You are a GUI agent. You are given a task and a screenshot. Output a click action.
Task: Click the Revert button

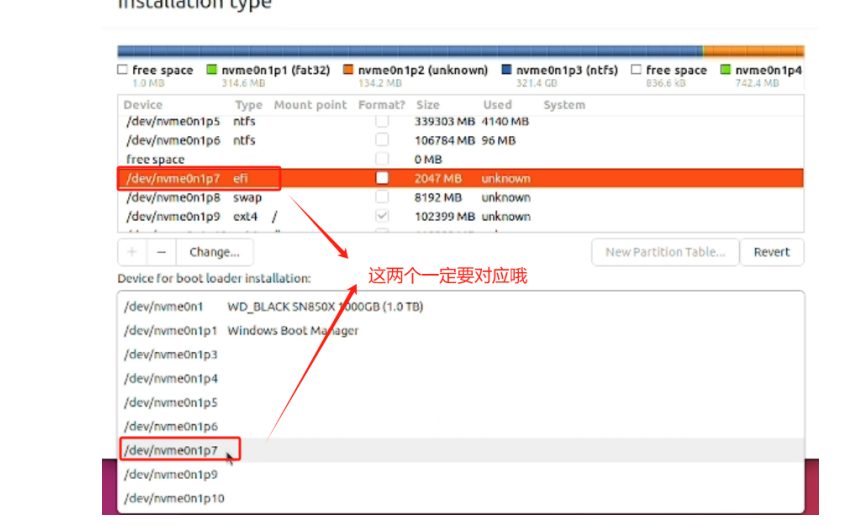pyautogui.click(x=771, y=252)
